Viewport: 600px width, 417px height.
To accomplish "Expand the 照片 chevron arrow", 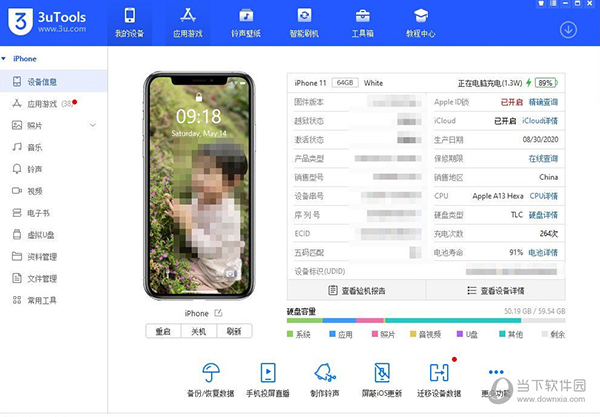I will [x=93, y=125].
